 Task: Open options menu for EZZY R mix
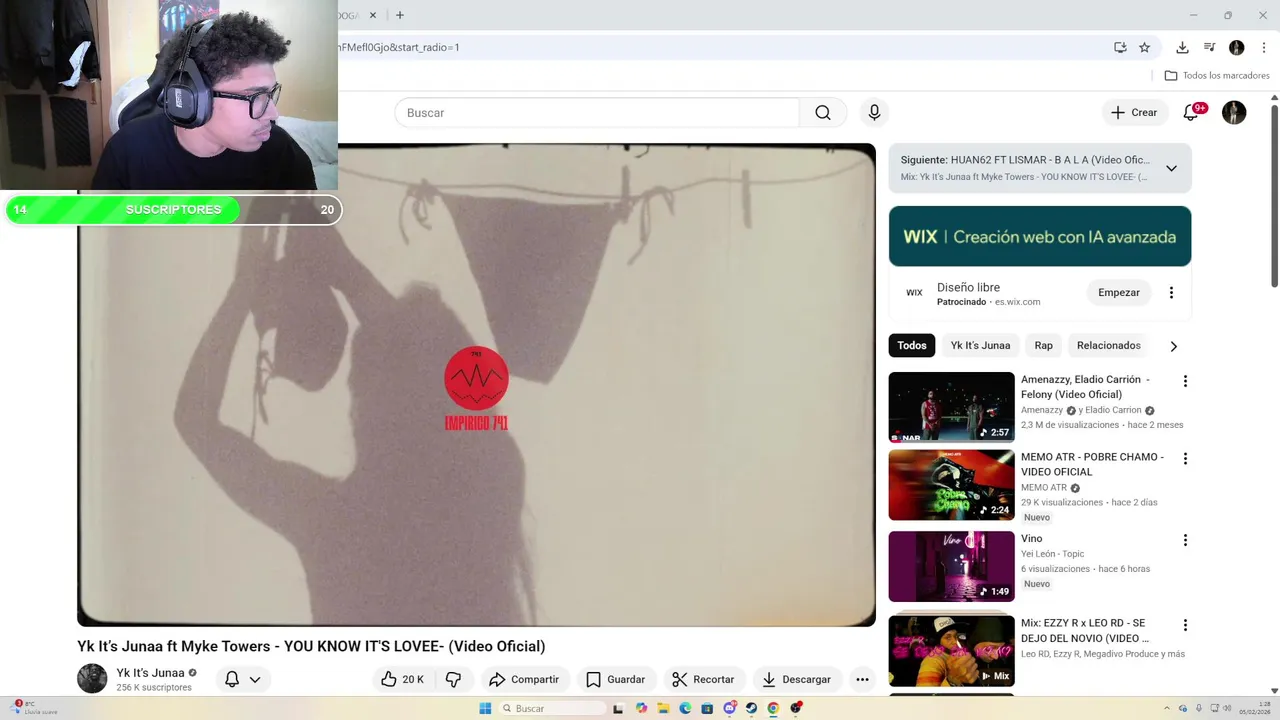(1185, 625)
